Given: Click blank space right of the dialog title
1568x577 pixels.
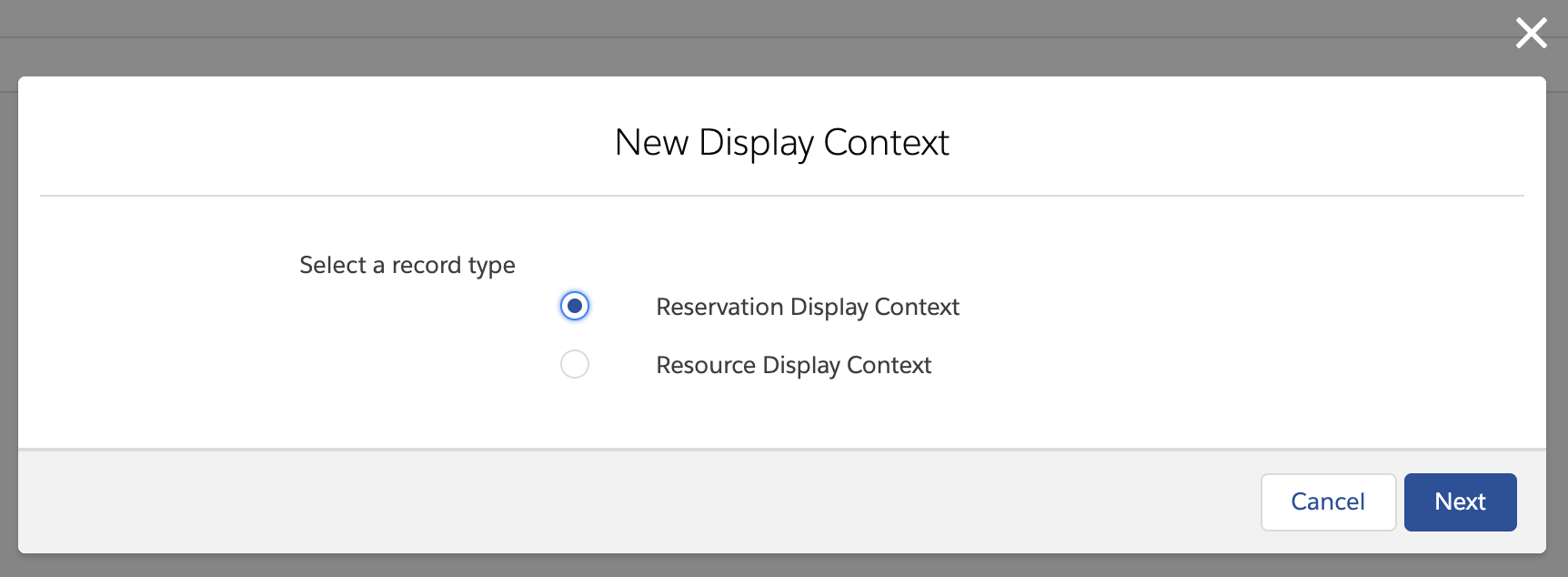Looking at the screenshot, I should [1228, 143].
